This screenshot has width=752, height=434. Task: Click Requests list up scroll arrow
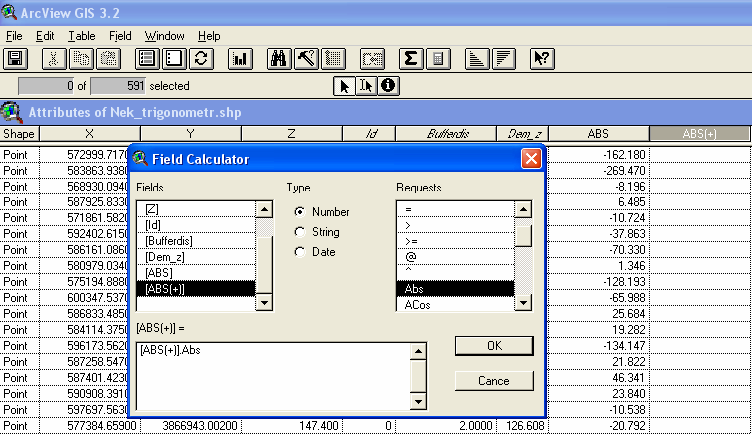(523, 209)
